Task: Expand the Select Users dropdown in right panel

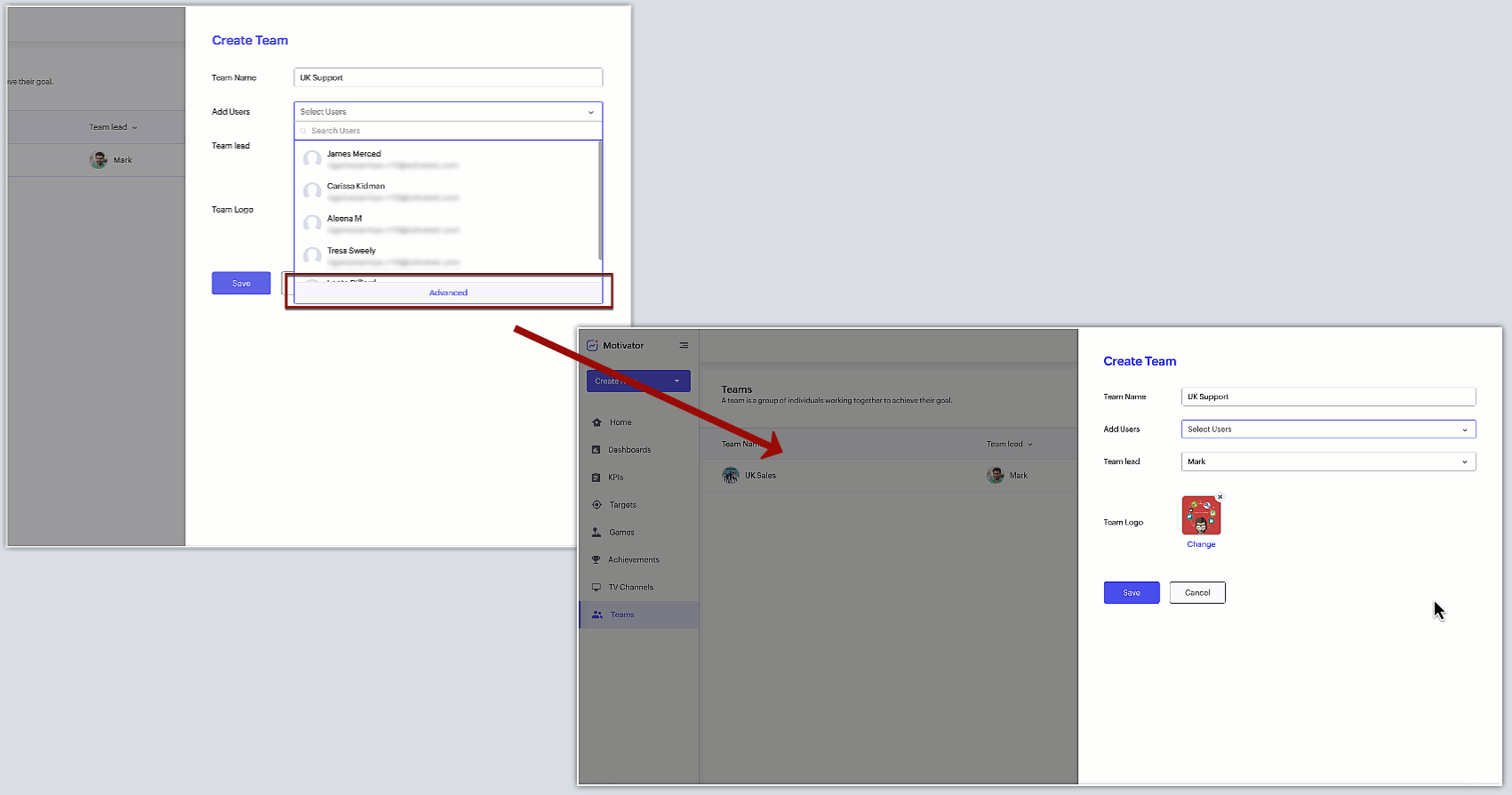Action: click(1328, 430)
